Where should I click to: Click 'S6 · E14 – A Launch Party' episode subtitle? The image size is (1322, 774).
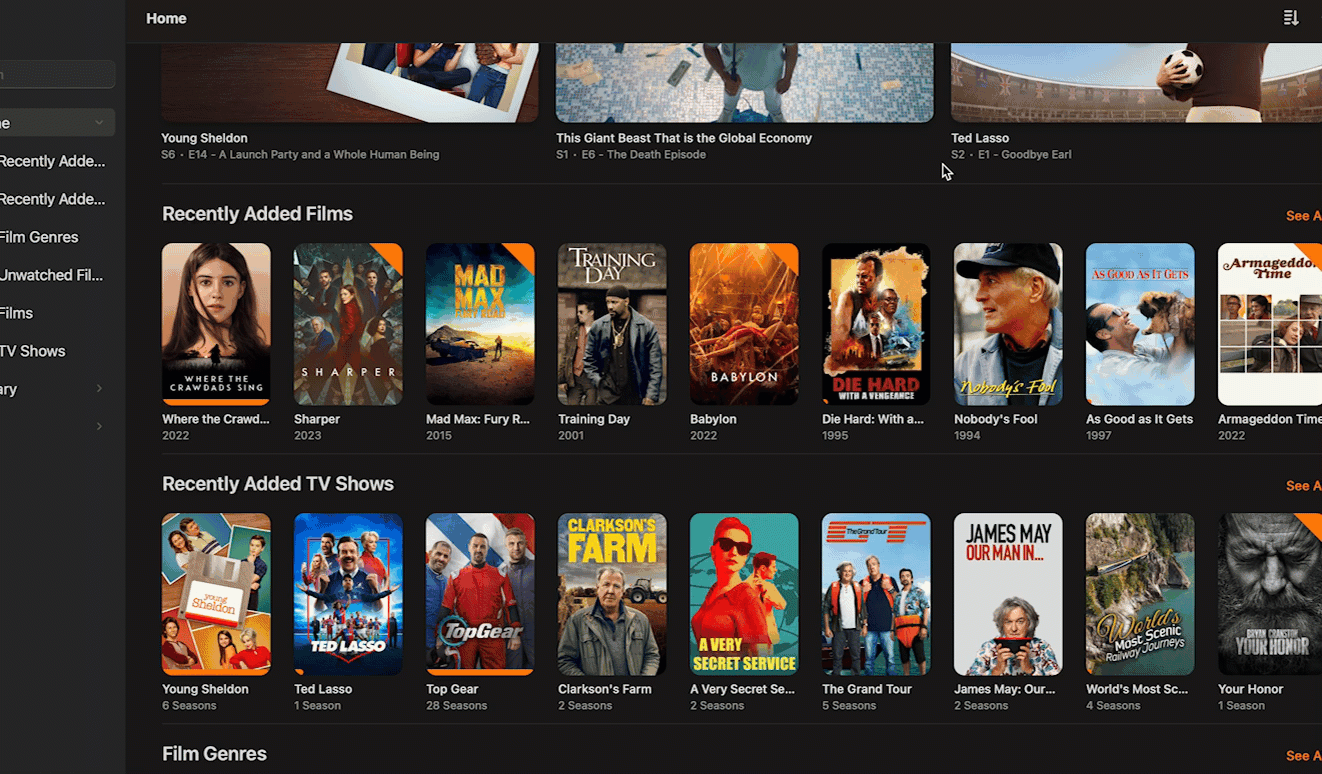tap(300, 155)
